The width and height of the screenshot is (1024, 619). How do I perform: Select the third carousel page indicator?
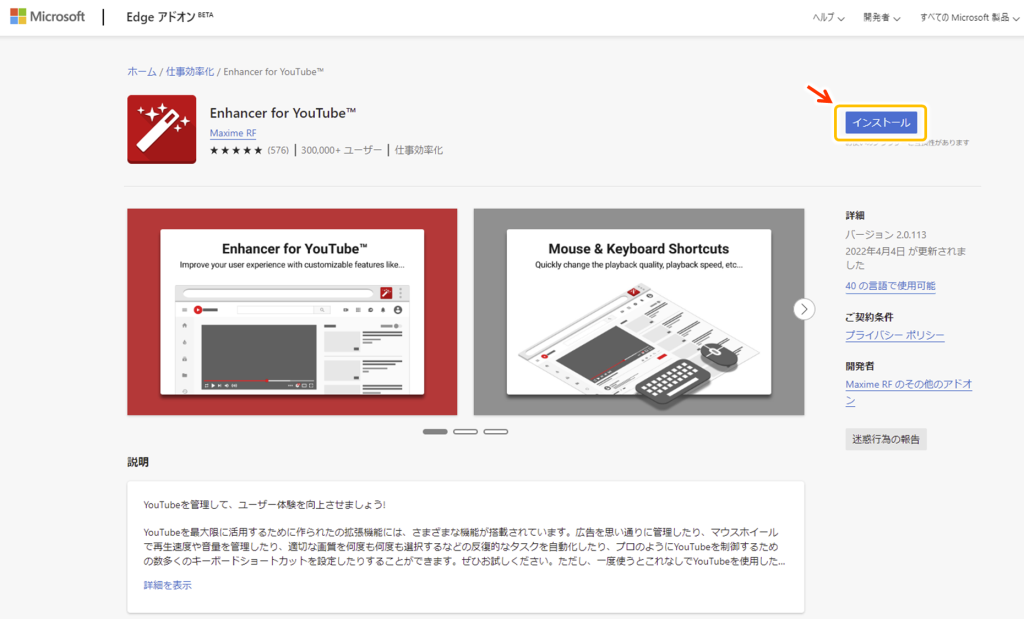(x=495, y=432)
